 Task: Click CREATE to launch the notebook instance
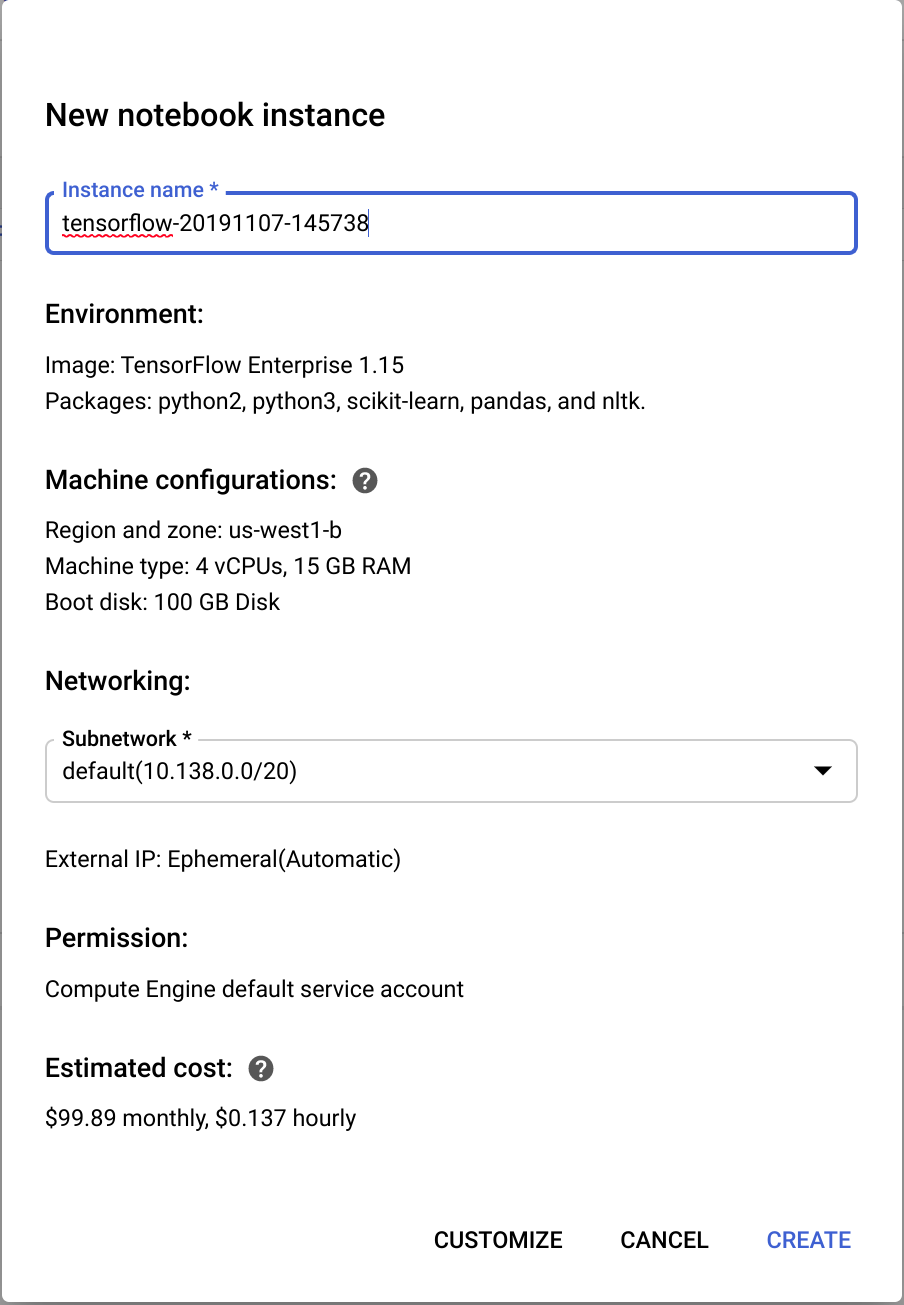point(808,1239)
